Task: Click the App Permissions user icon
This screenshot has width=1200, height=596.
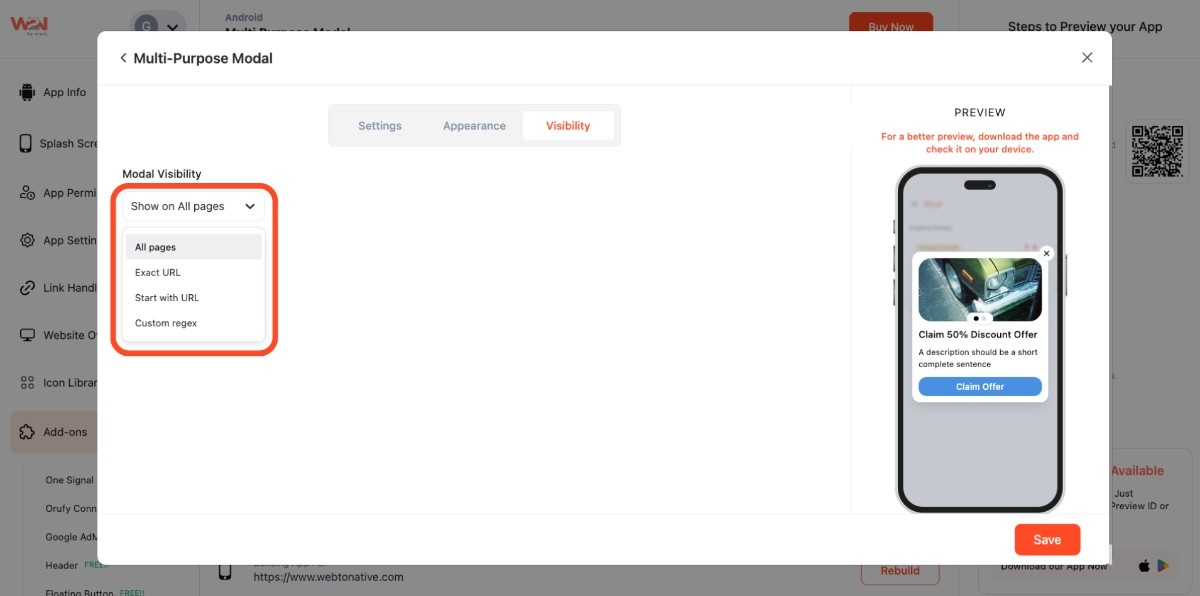Action: pos(27,193)
